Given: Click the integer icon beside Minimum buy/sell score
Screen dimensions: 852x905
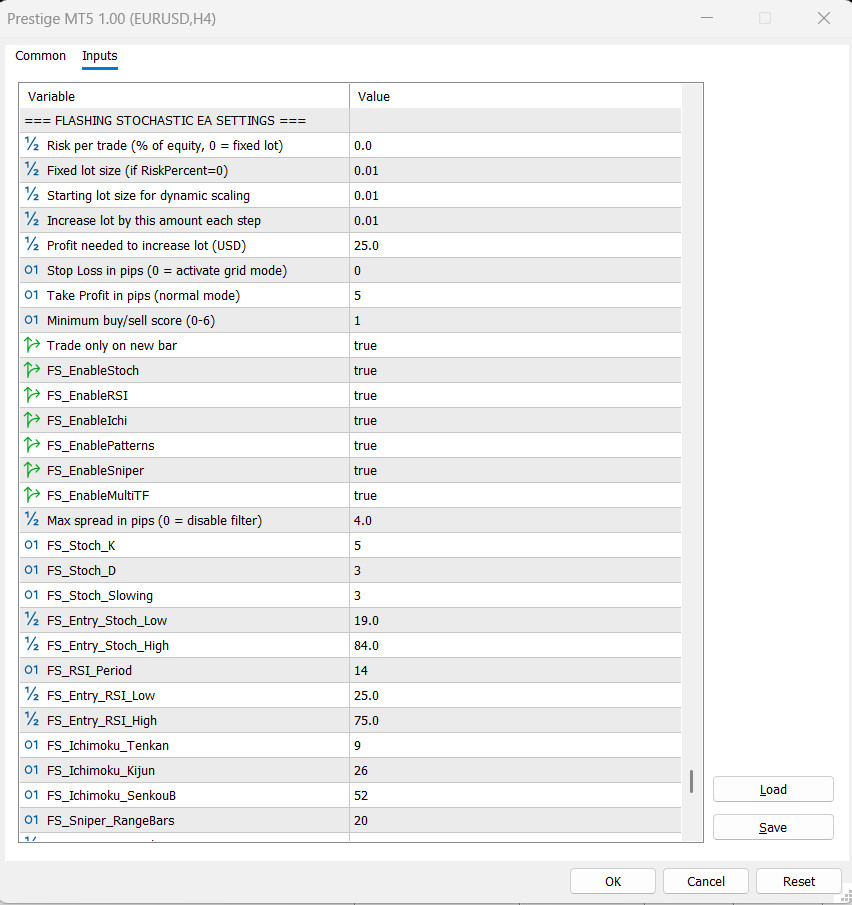Looking at the screenshot, I should pos(32,320).
